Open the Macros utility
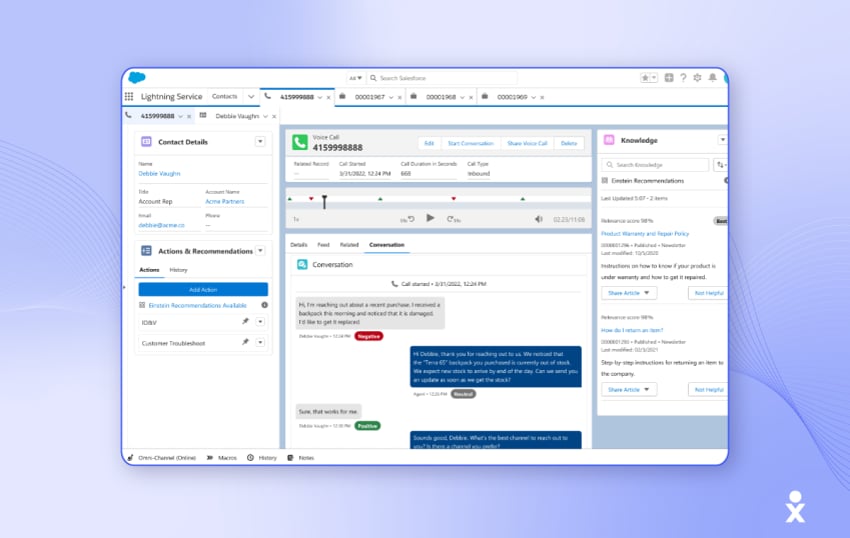 point(222,458)
